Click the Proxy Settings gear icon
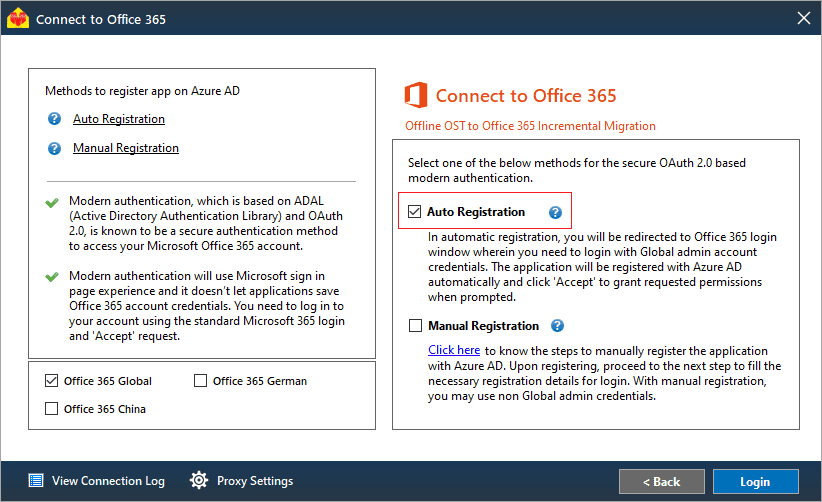 pyautogui.click(x=199, y=481)
